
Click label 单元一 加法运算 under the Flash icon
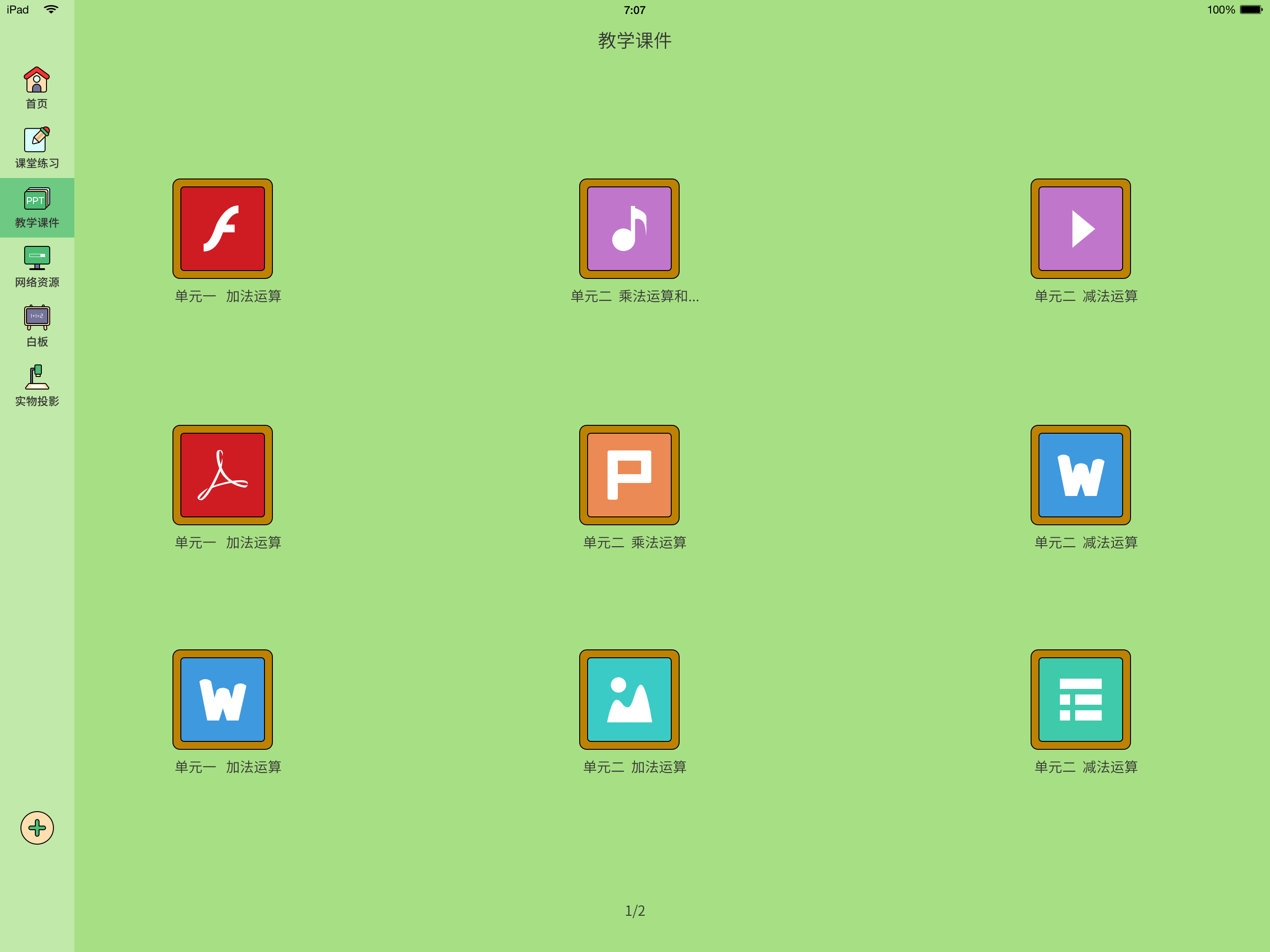[228, 296]
